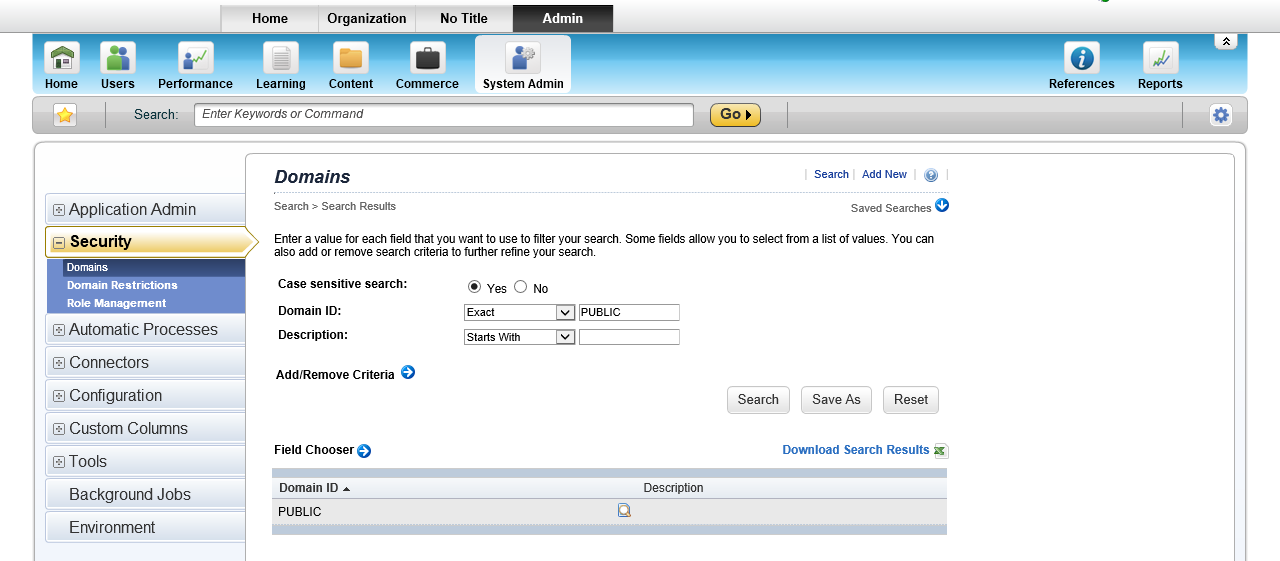The height and width of the screenshot is (561, 1280).
Task: Click the favorites star icon
Action: [x=65, y=115]
